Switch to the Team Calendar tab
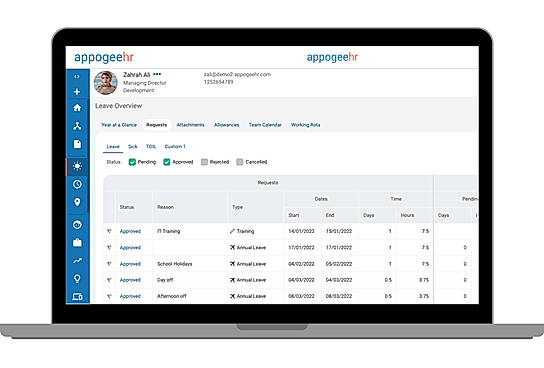The height and width of the screenshot is (368, 544). pos(265,125)
